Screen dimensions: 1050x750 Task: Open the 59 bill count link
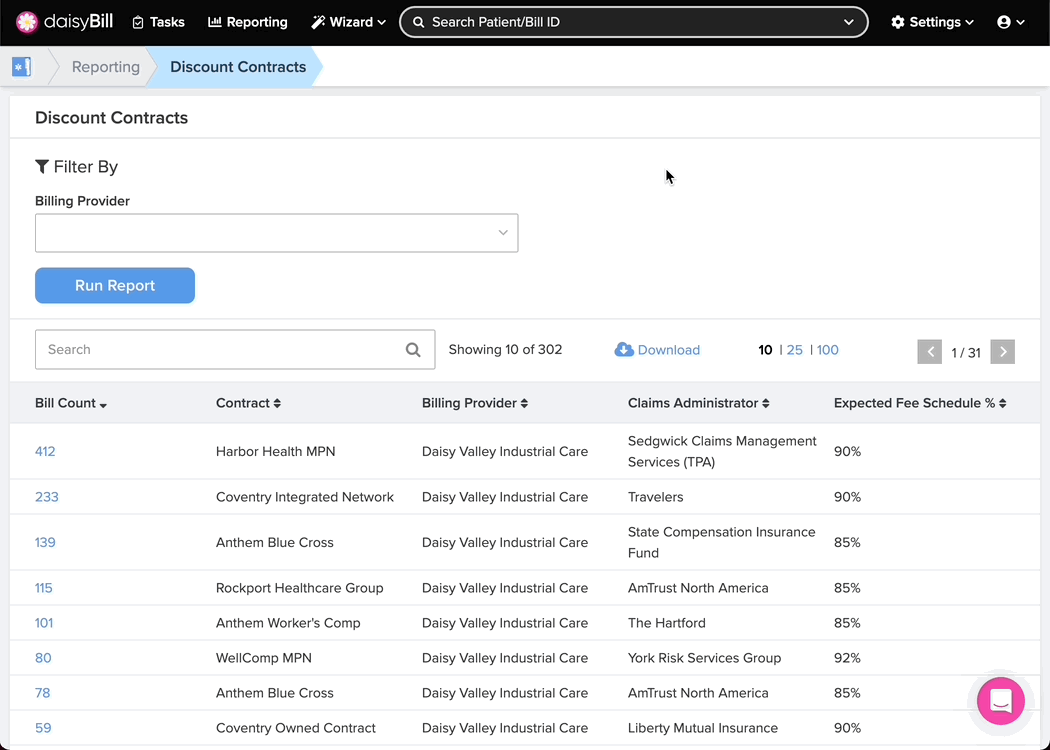pos(43,728)
